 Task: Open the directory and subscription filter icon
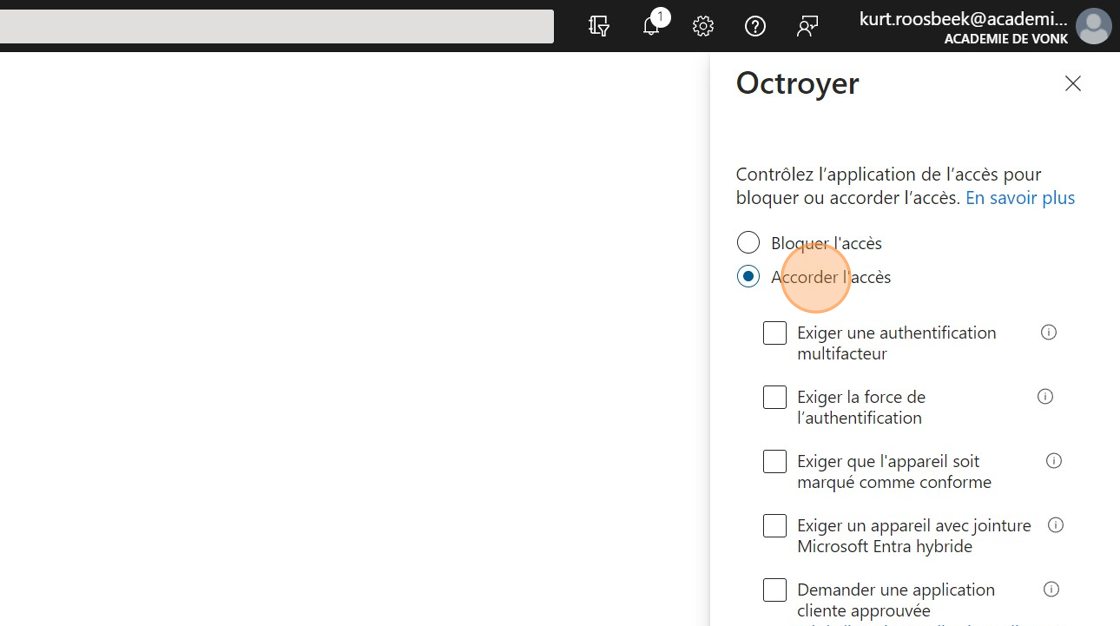click(599, 26)
